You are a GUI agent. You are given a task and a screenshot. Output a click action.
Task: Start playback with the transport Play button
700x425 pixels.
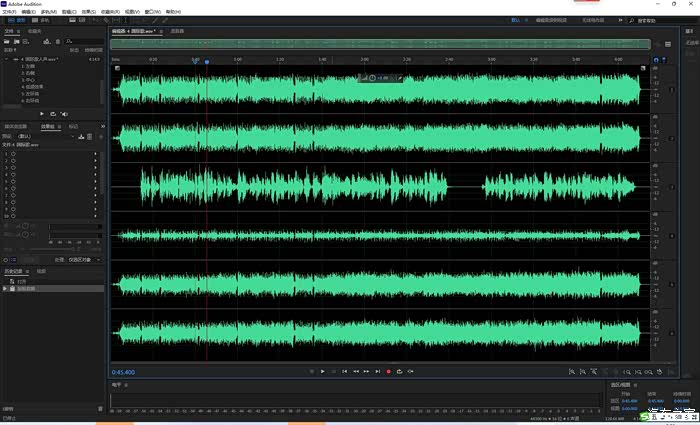323,371
